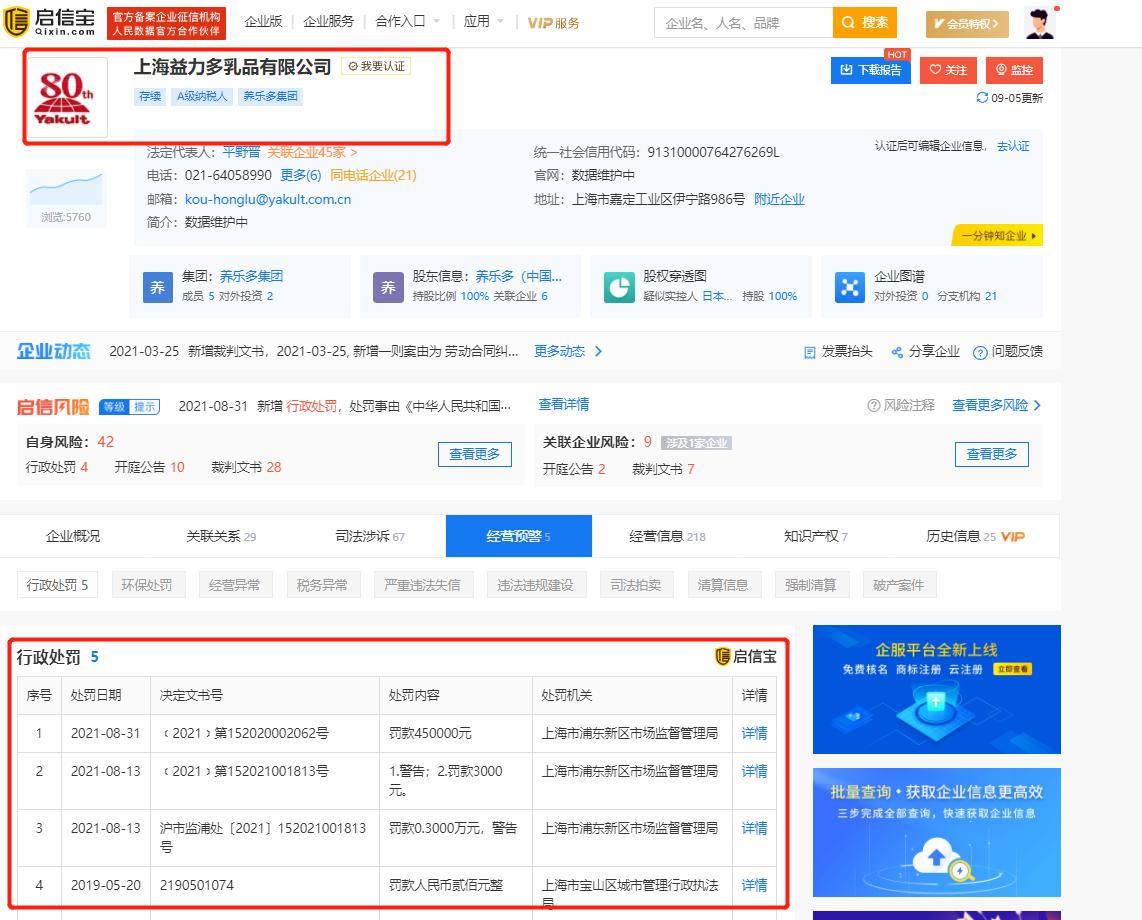Image resolution: width=1142 pixels, height=920 pixels.
Task: Click the company search input field
Action: coord(740,22)
